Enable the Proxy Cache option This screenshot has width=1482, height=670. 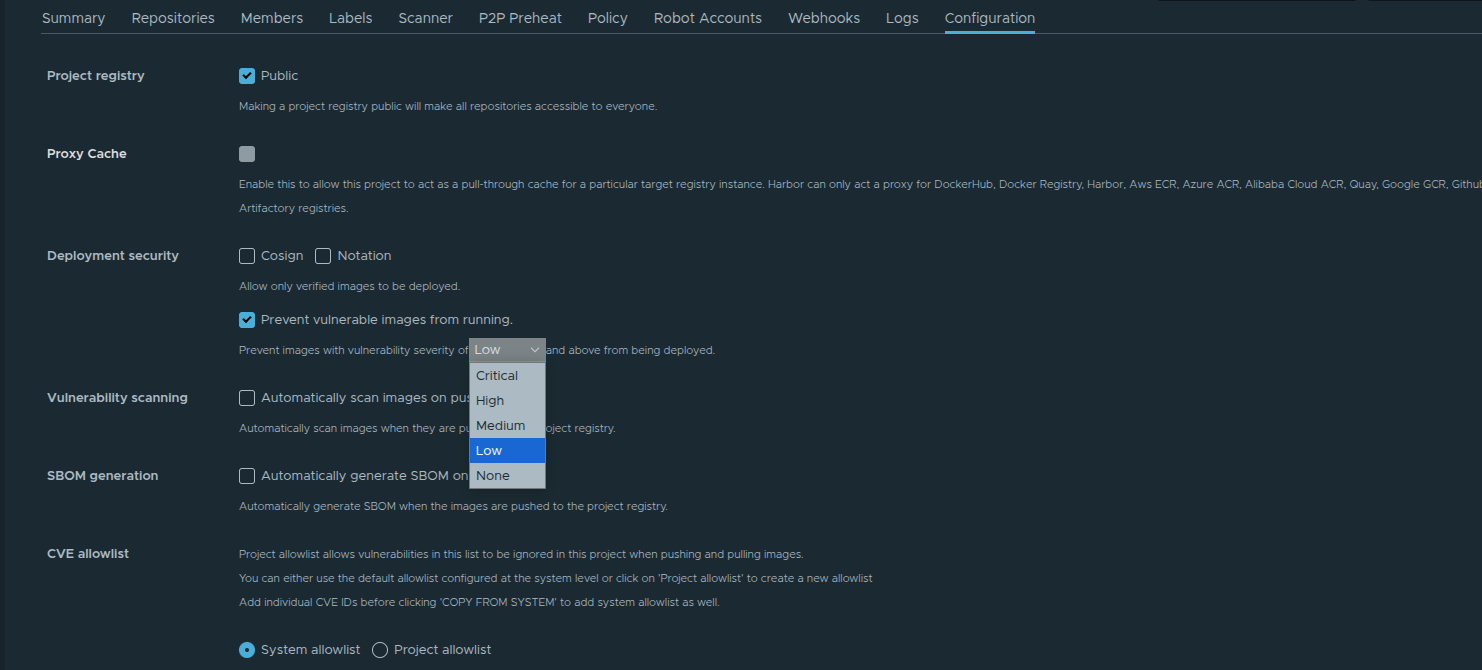point(247,153)
